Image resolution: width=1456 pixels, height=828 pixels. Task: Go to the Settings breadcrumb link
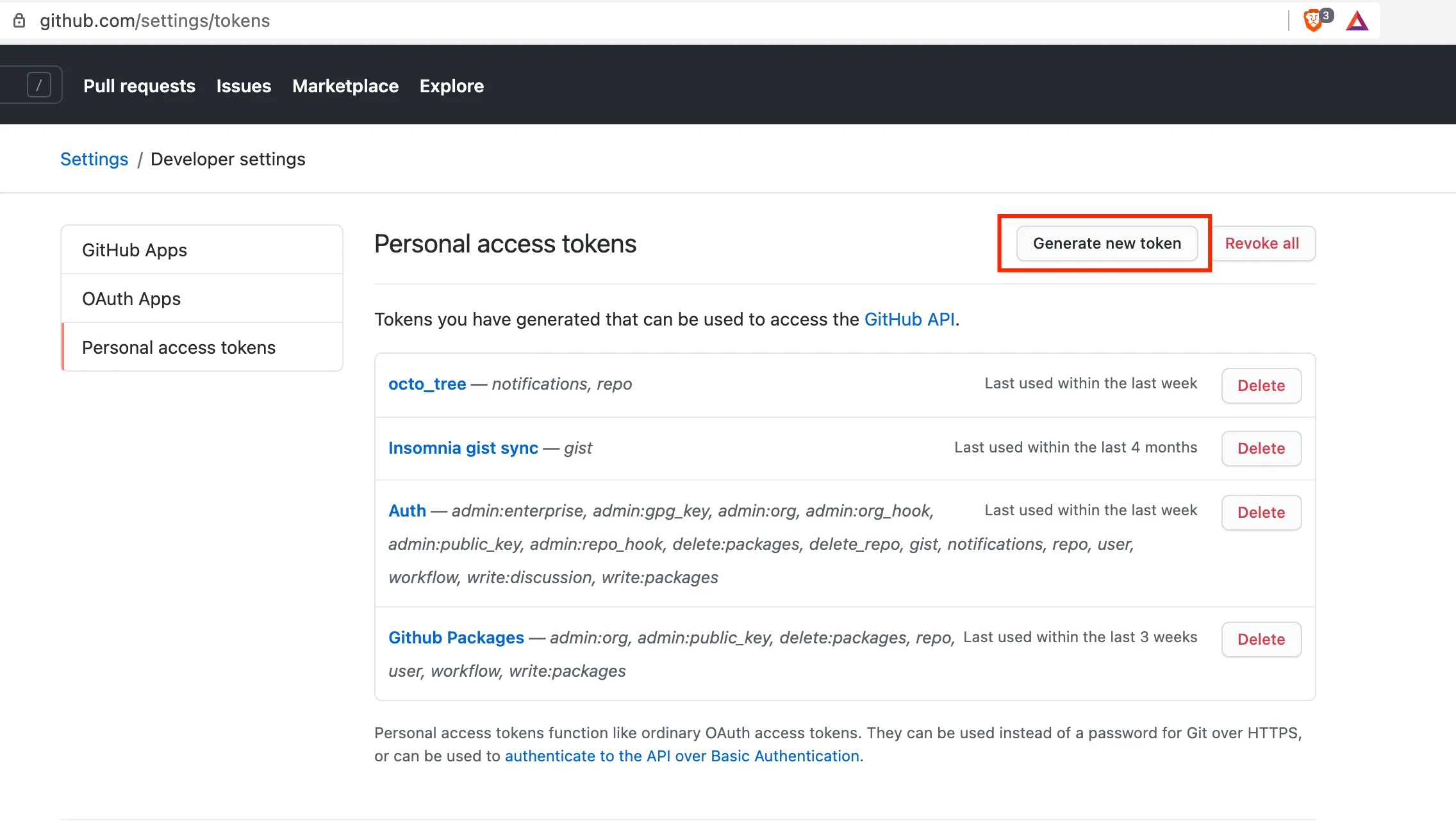(94, 159)
